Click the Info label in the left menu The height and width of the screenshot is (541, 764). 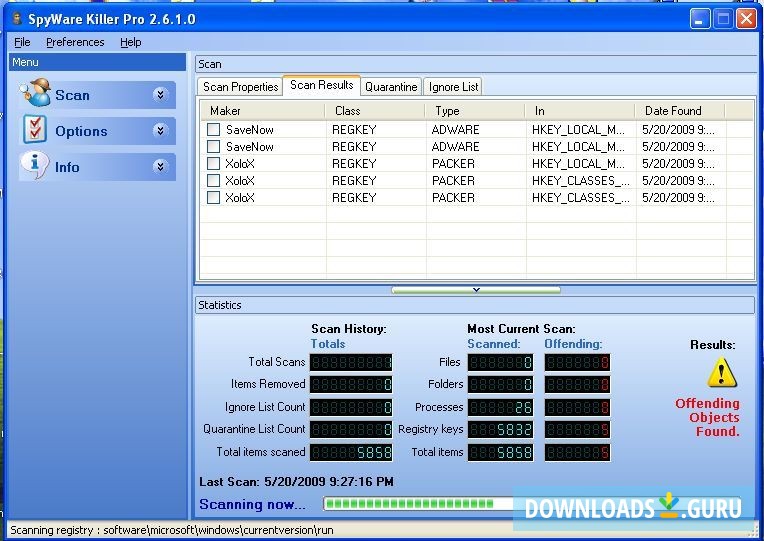click(67, 167)
